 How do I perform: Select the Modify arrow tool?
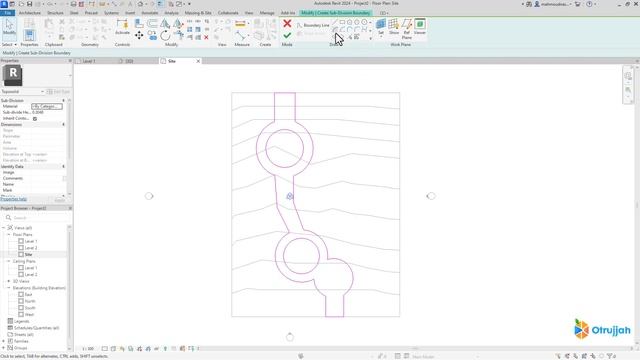[9, 27]
